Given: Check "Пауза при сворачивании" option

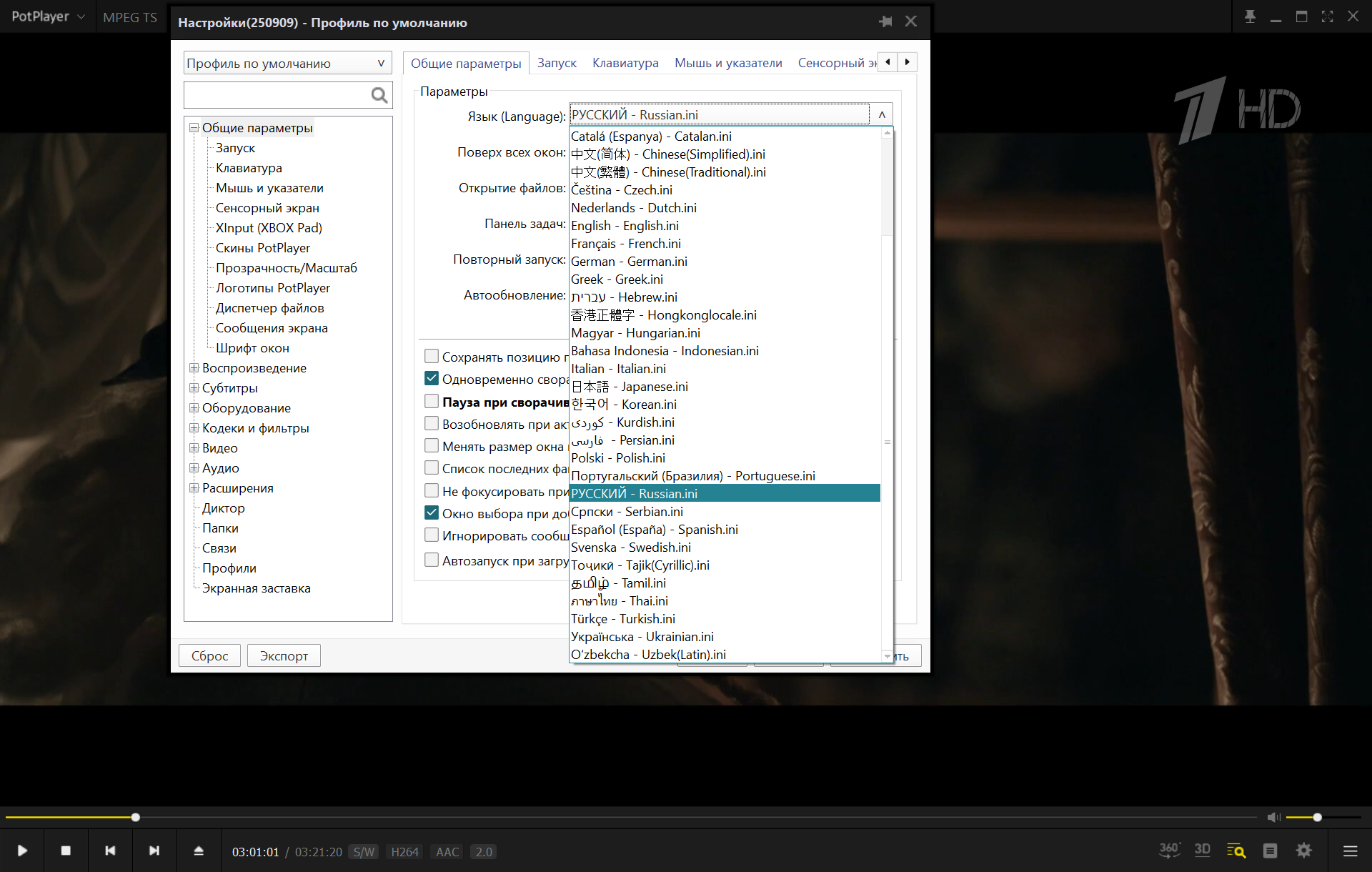Looking at the screenshot, I should (x=432, y=401).
